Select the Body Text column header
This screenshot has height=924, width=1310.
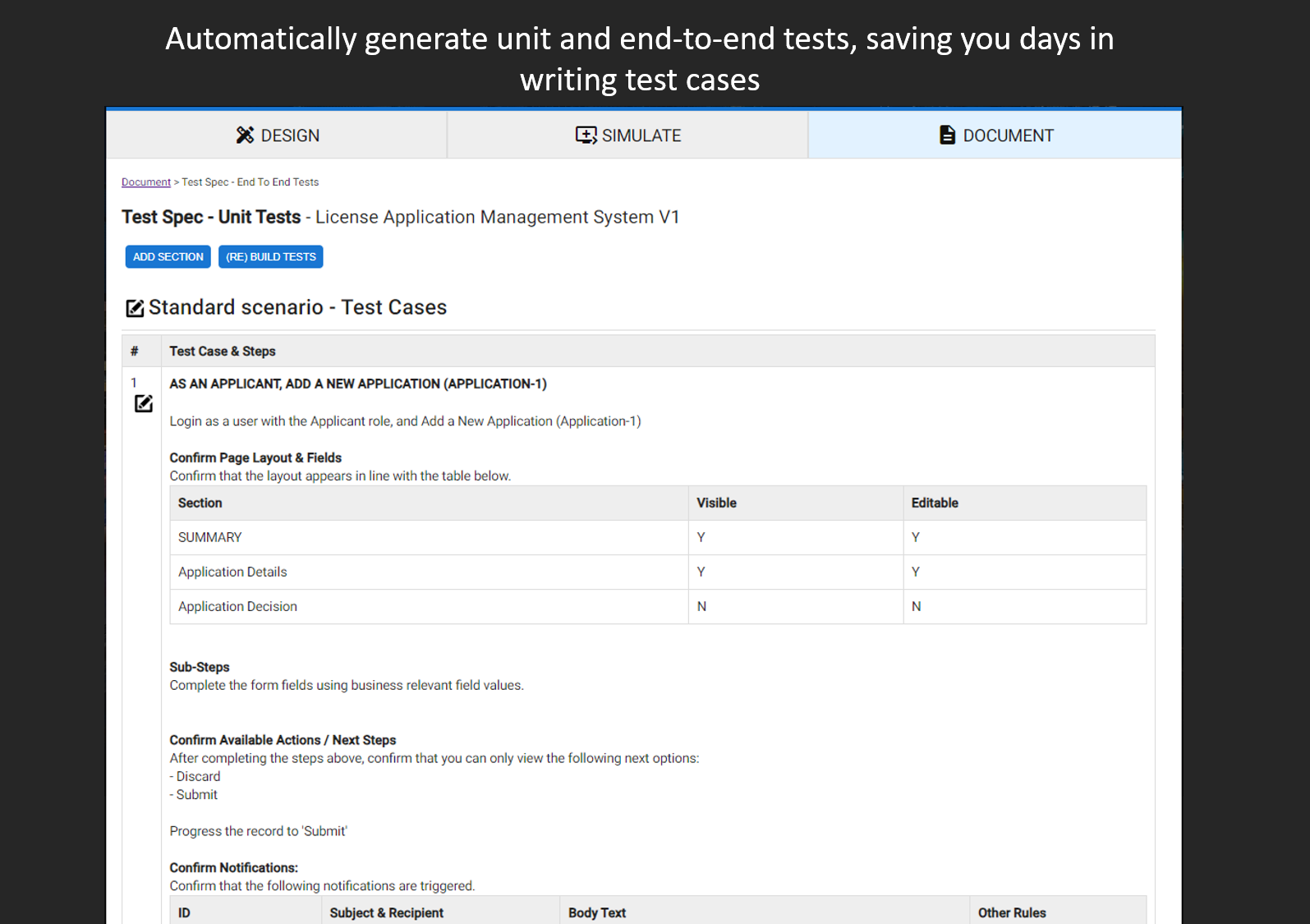pyautogui.click(x=597, y=913)
